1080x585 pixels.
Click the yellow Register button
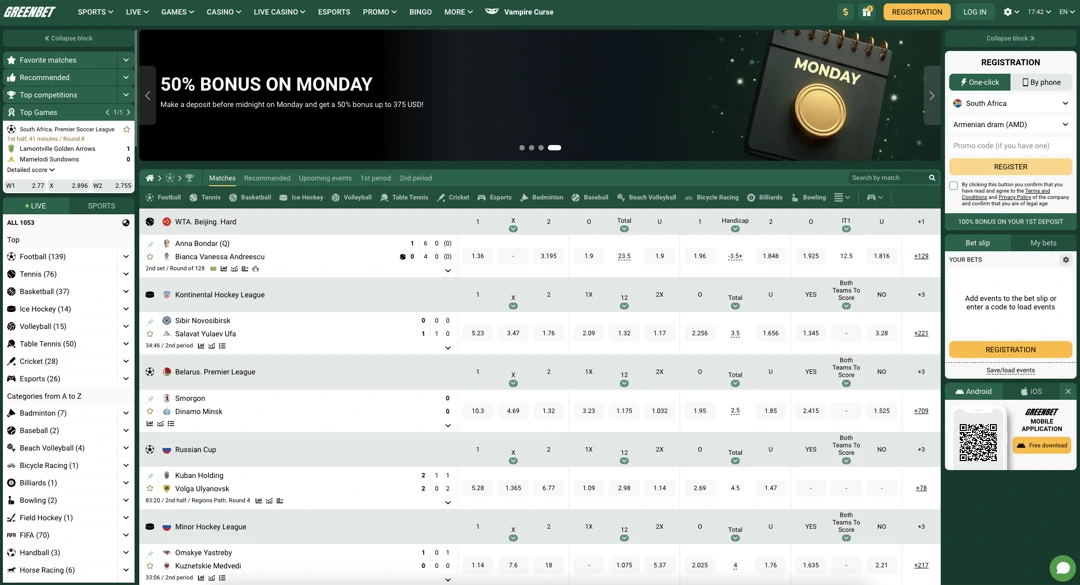(1010, 167)
